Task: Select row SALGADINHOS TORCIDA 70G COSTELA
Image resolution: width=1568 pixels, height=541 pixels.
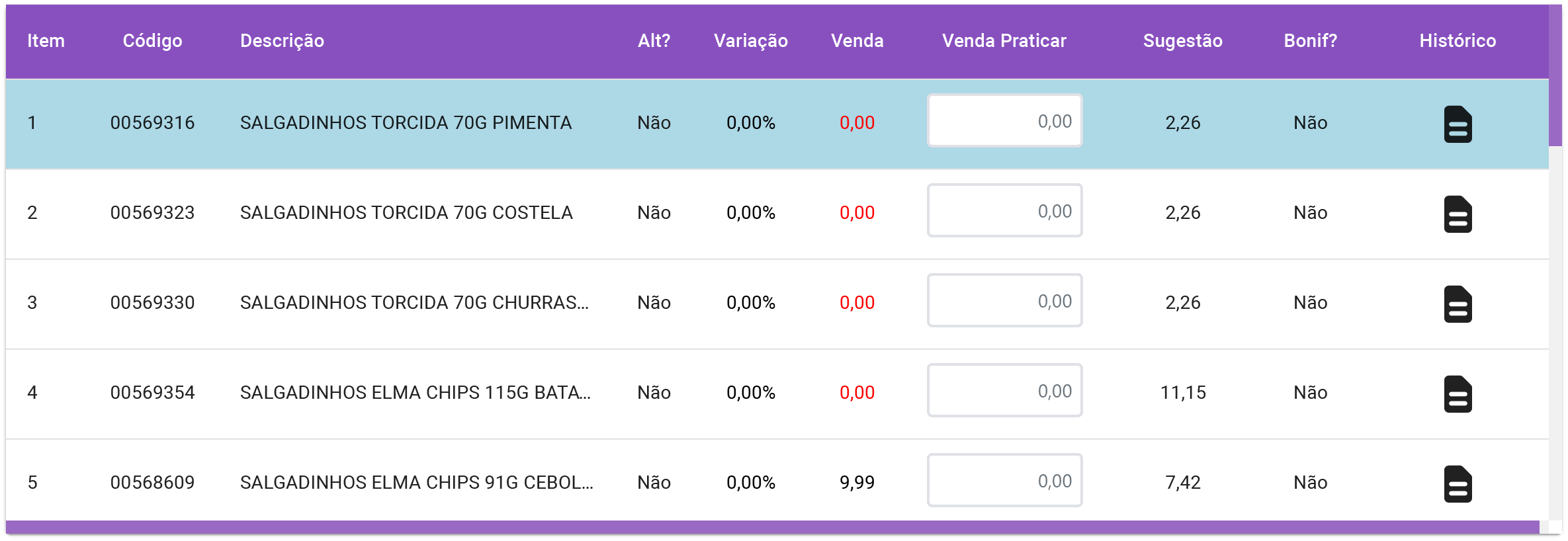Action: click(x=777, y=214)
